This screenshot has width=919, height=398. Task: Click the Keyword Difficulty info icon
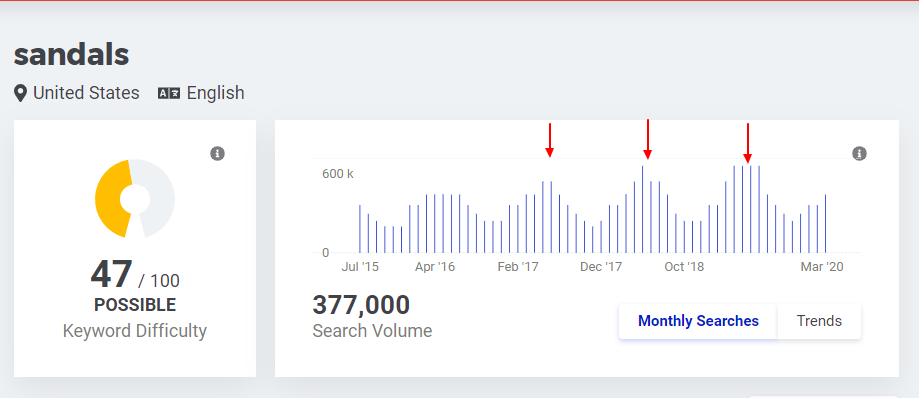217,154
